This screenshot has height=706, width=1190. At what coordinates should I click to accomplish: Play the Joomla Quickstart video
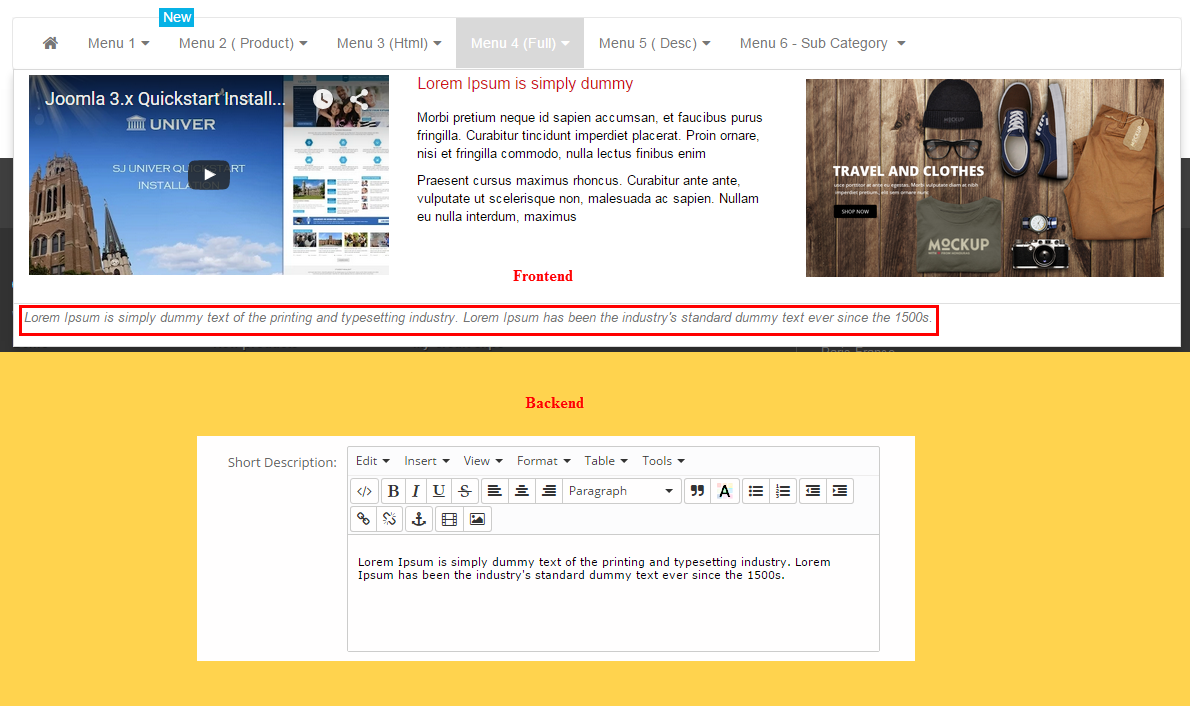point(209,175)
